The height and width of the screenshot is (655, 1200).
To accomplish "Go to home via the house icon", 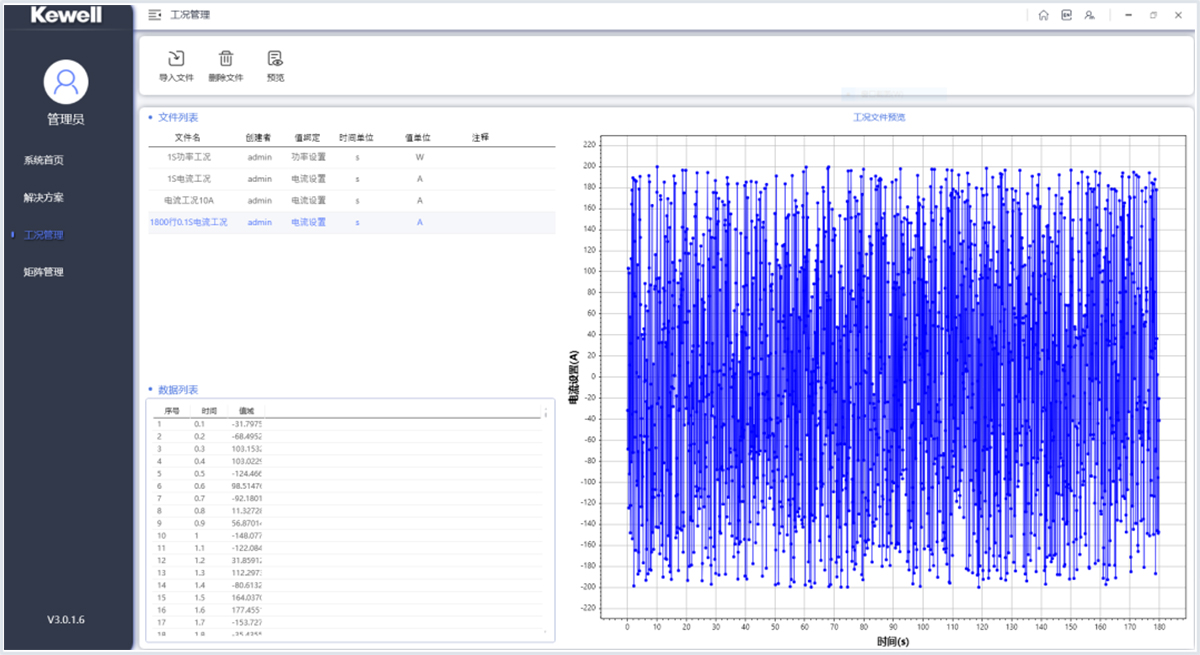I will point(1043,15).
